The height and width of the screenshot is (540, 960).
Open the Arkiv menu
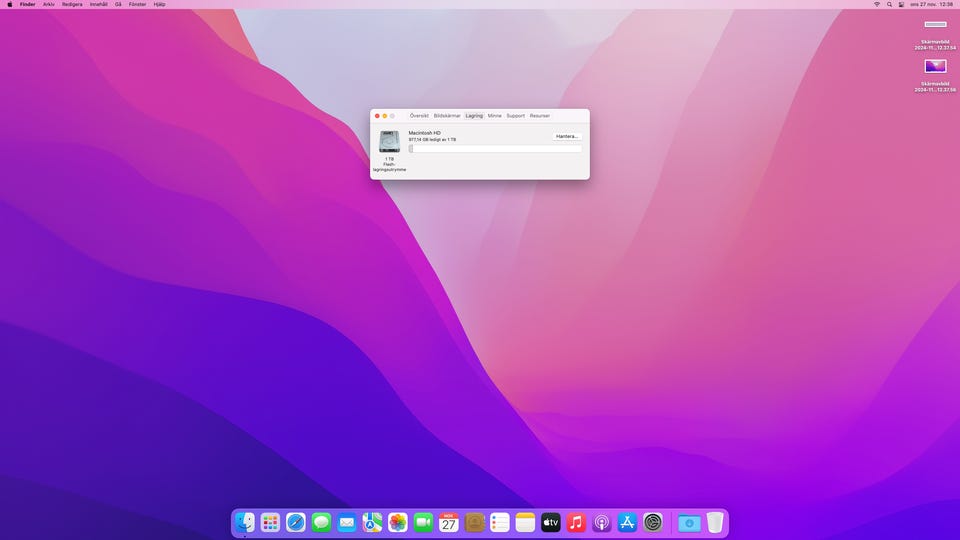(x=48, y=4)
